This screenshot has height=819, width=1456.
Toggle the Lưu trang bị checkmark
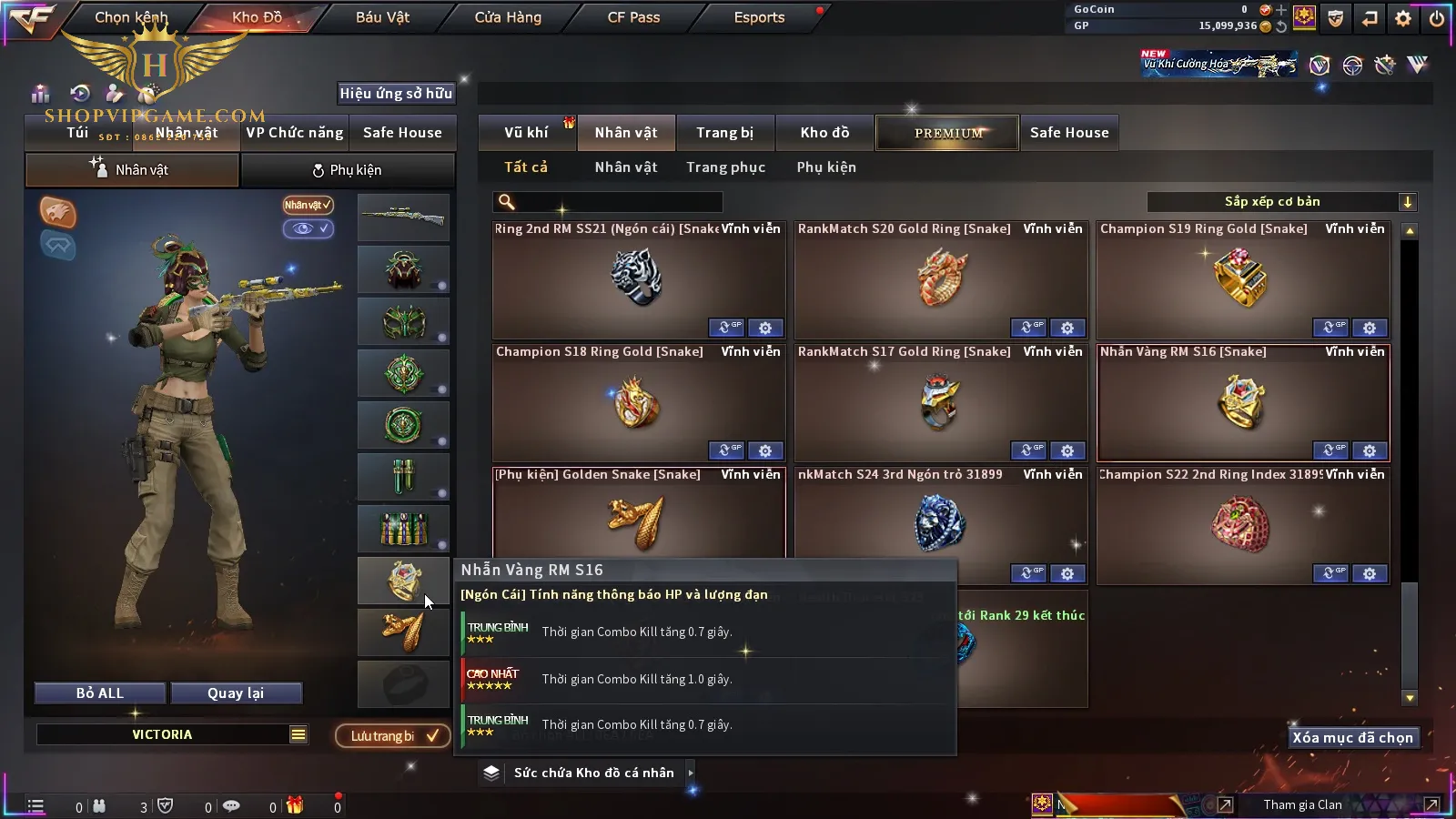(433, 735)
